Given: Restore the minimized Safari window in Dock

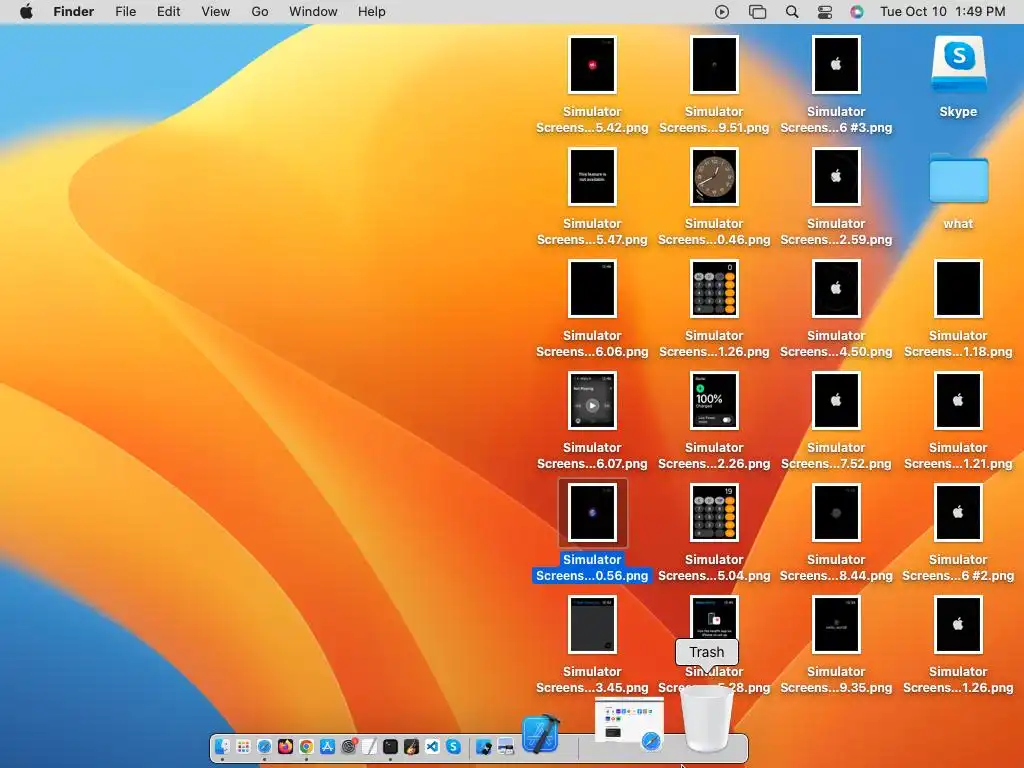Looking at the screenshot, I should click(630, 724).
